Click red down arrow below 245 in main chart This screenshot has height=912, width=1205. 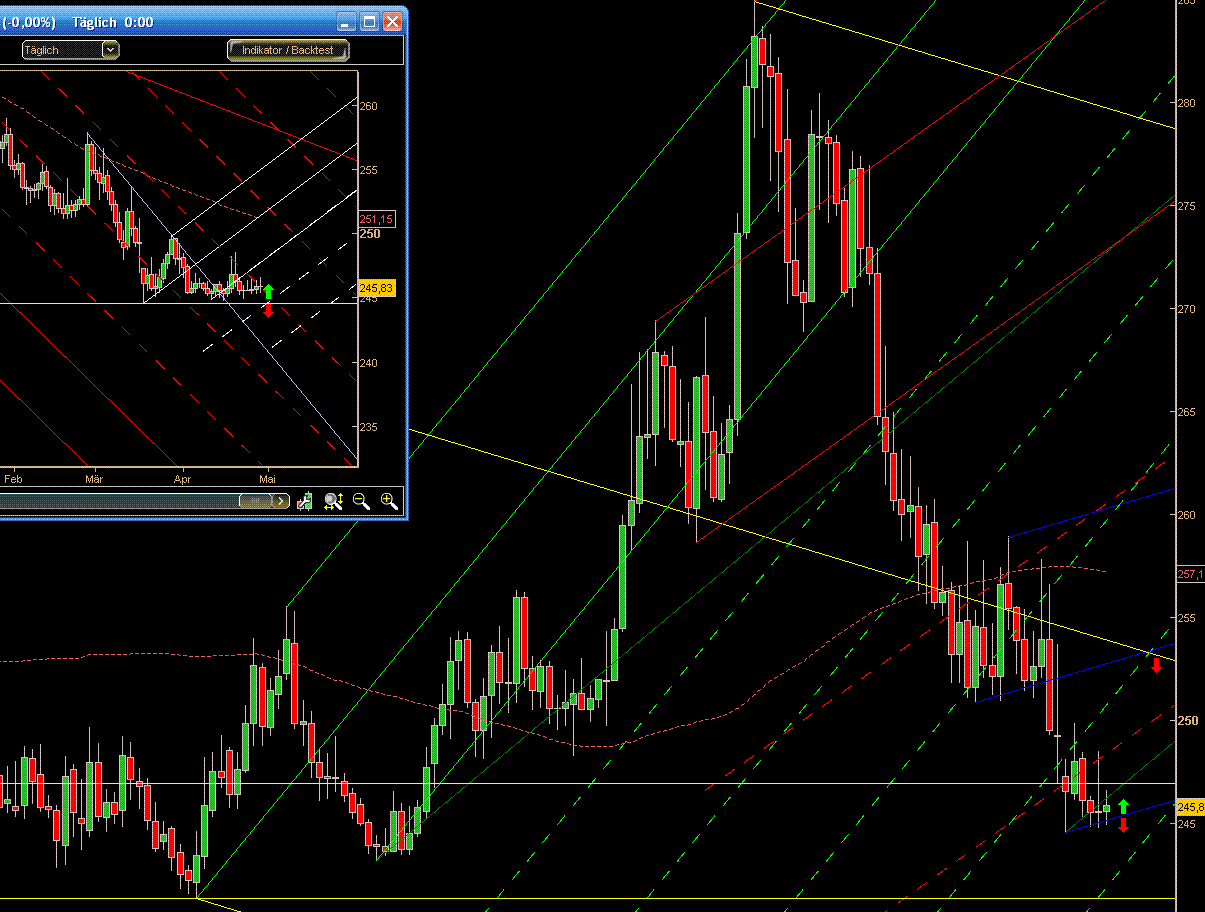click(1123, 825)
